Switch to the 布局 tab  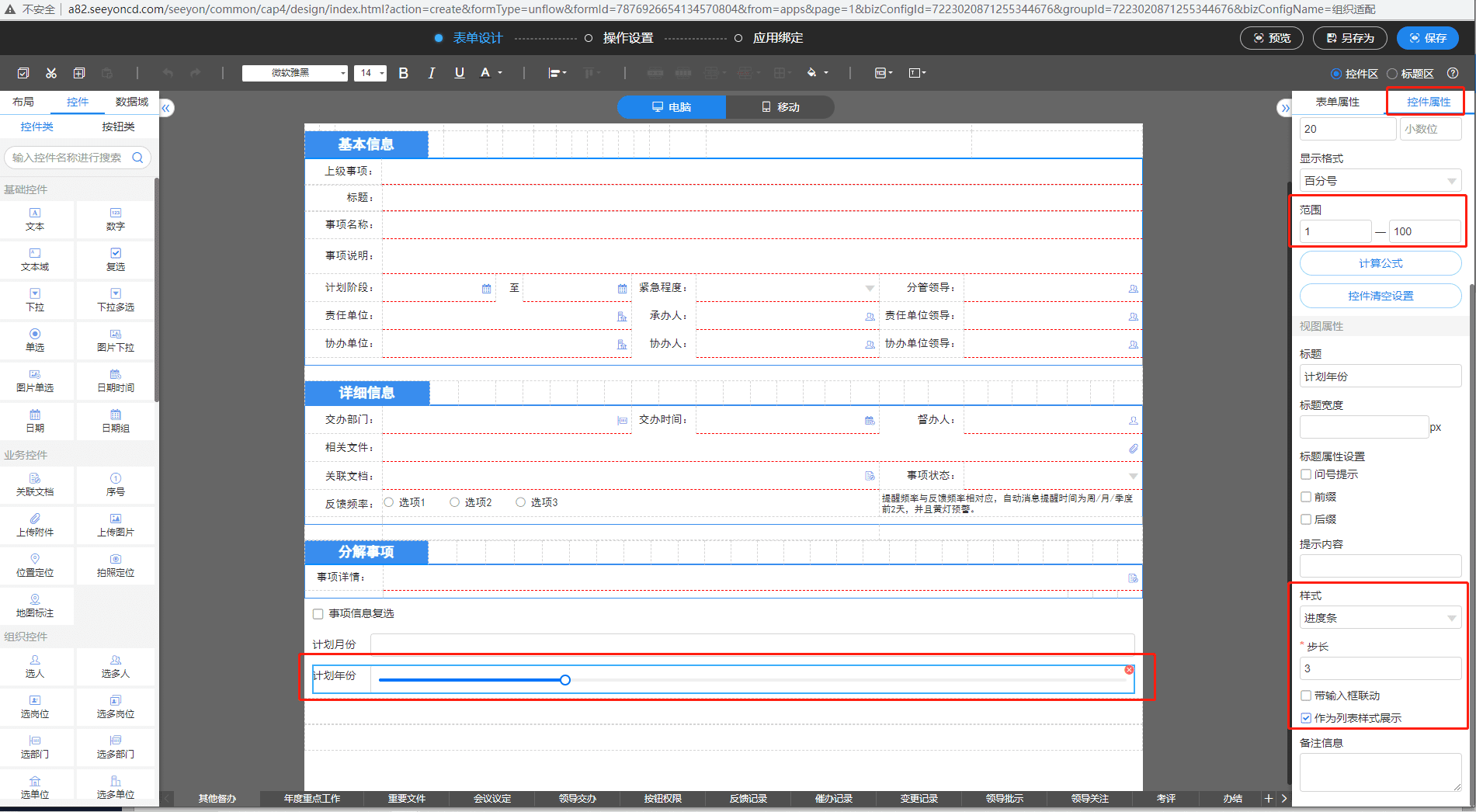(x=23, y=102)
